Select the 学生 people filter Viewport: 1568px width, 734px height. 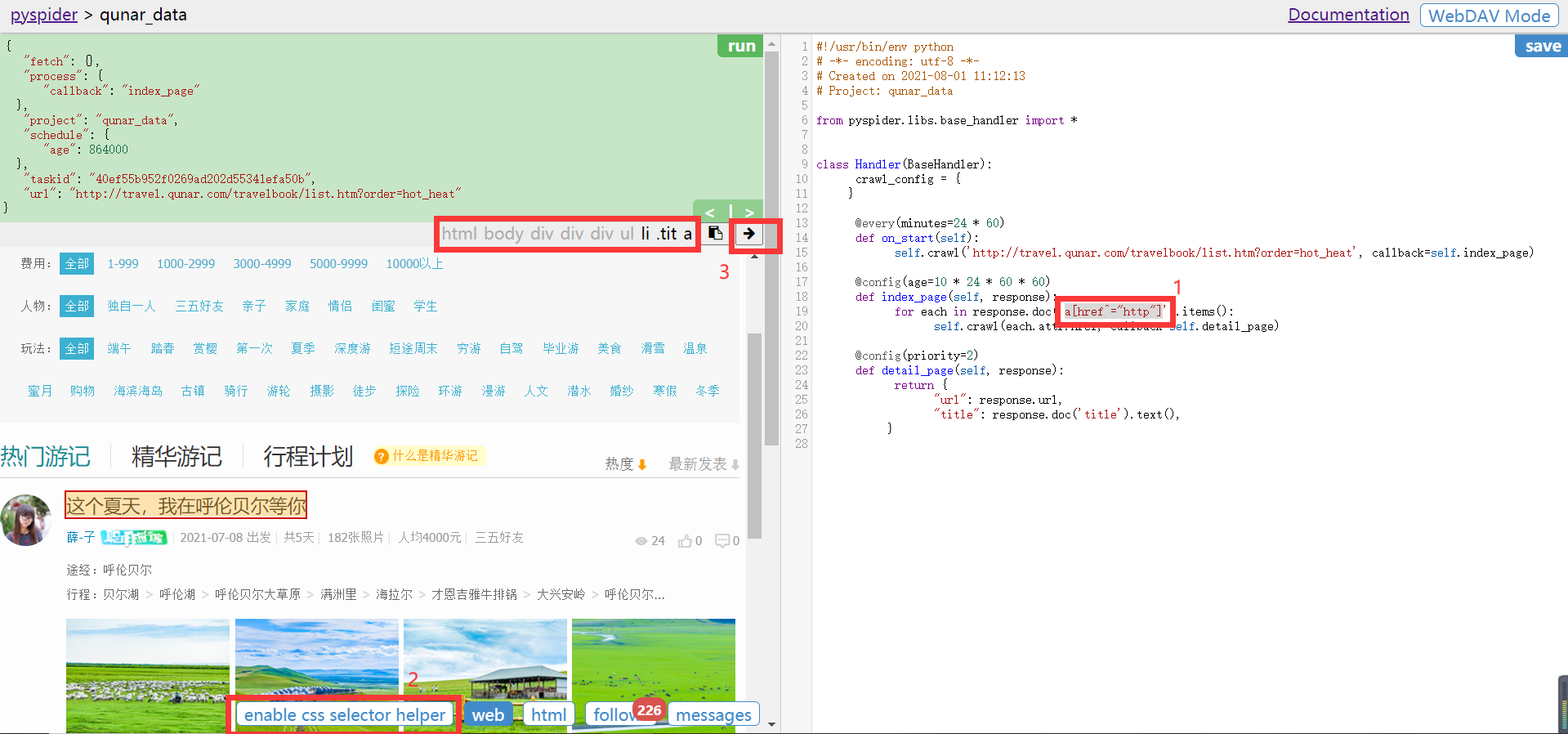tap(425, 307)
